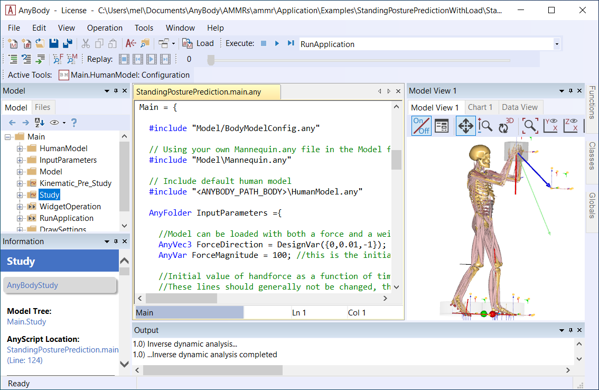Click the green arrow go-to icon
The width and height of the screenshot is (599, 390).
pos(40,59)
